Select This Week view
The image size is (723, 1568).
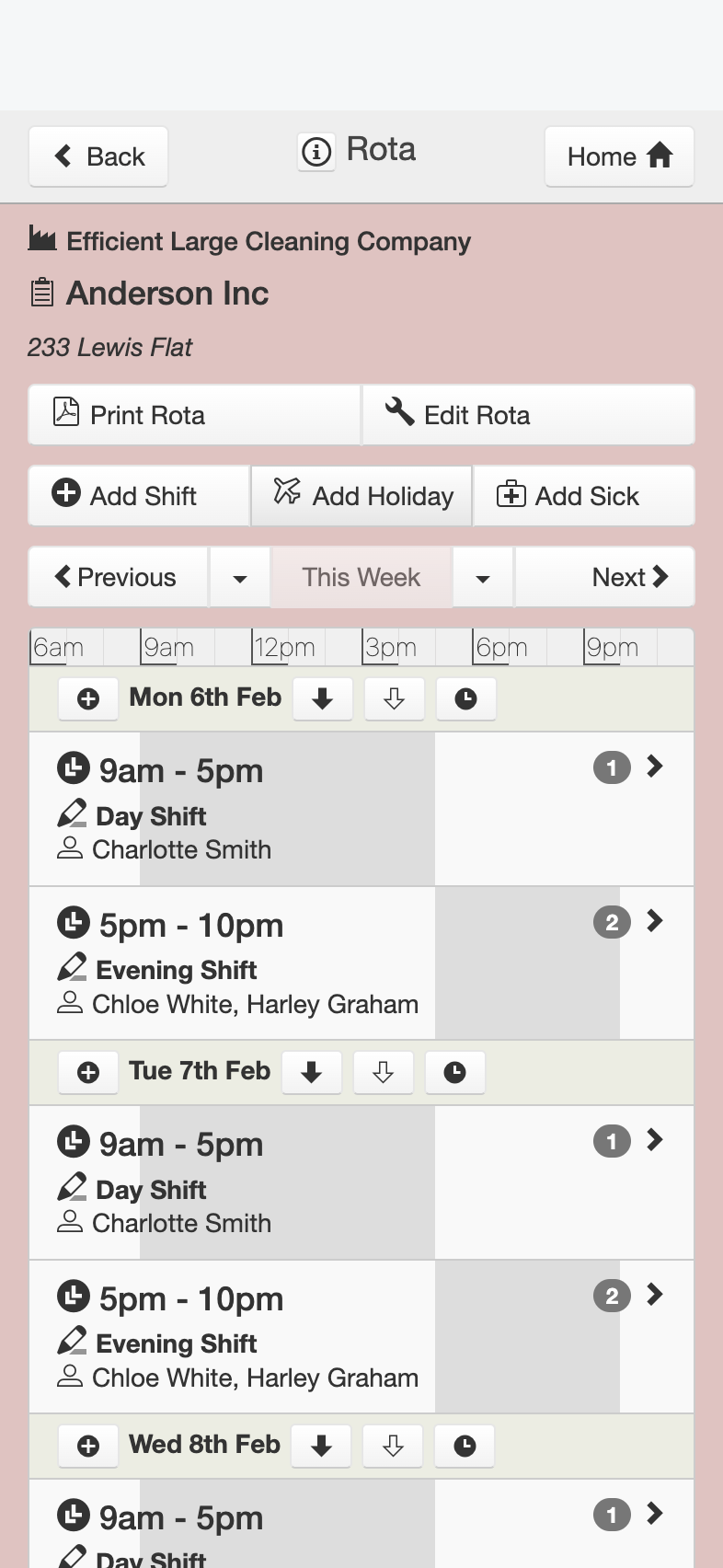(x=361, y=578)
